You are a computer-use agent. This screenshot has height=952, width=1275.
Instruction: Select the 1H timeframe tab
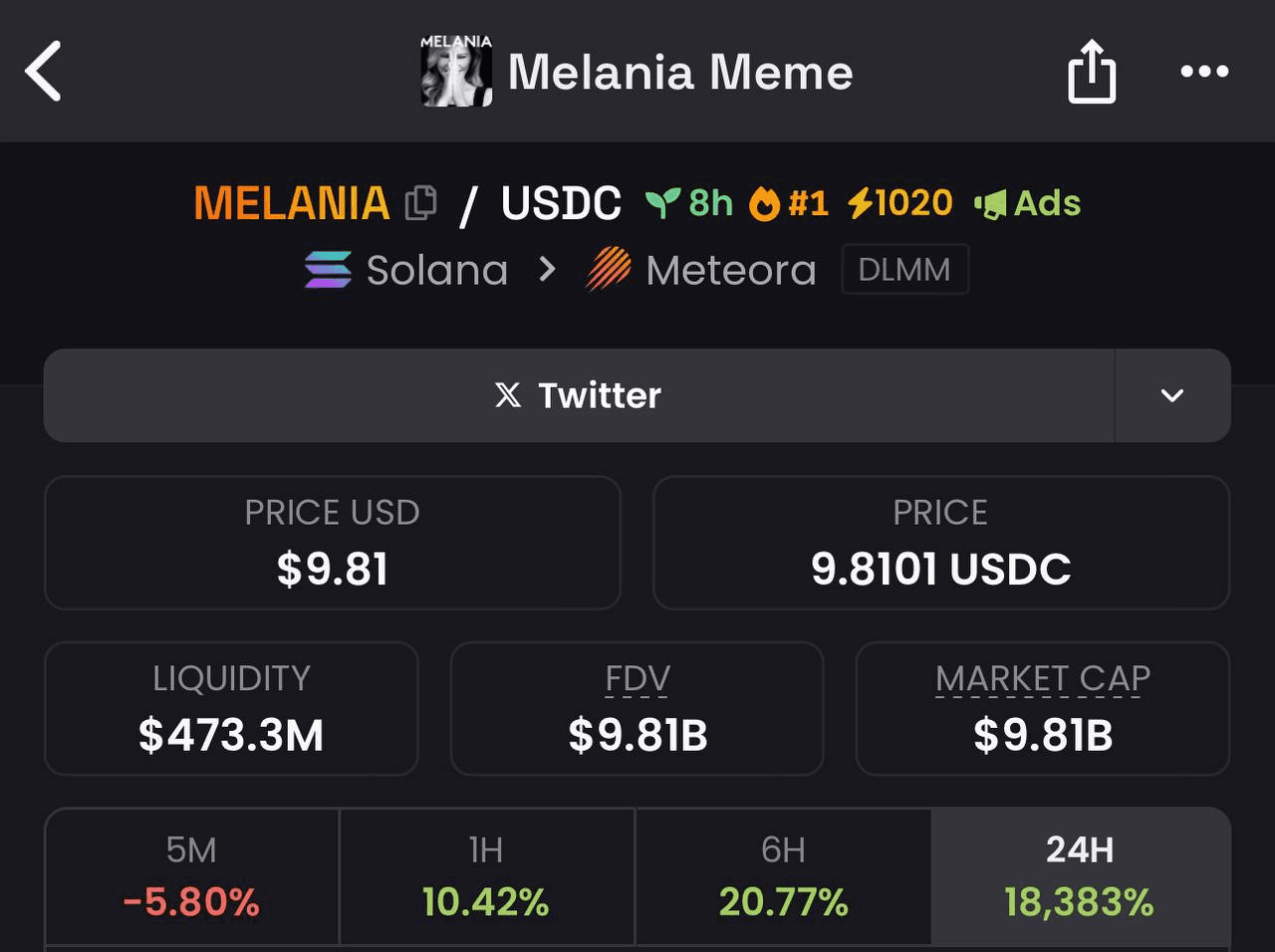tap(487, 876)
